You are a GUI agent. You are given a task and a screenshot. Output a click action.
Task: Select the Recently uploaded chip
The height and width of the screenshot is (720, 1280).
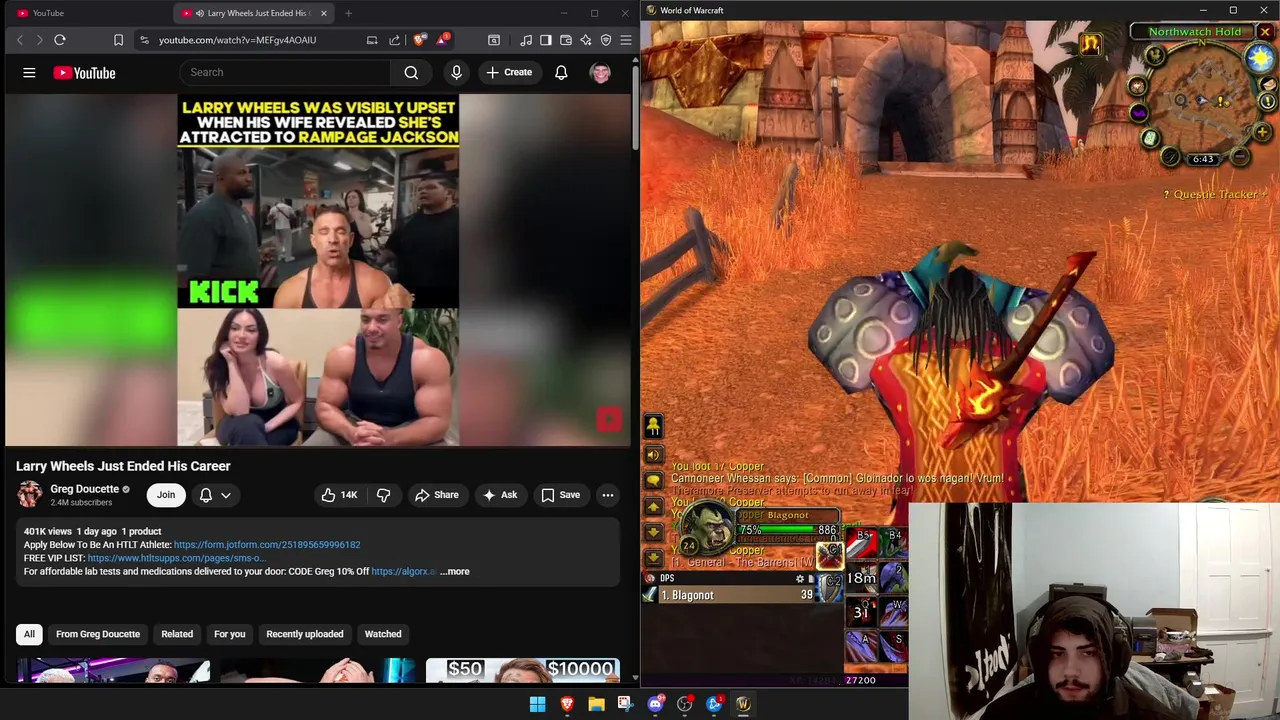pyautogui.click(x=305, y=634)
